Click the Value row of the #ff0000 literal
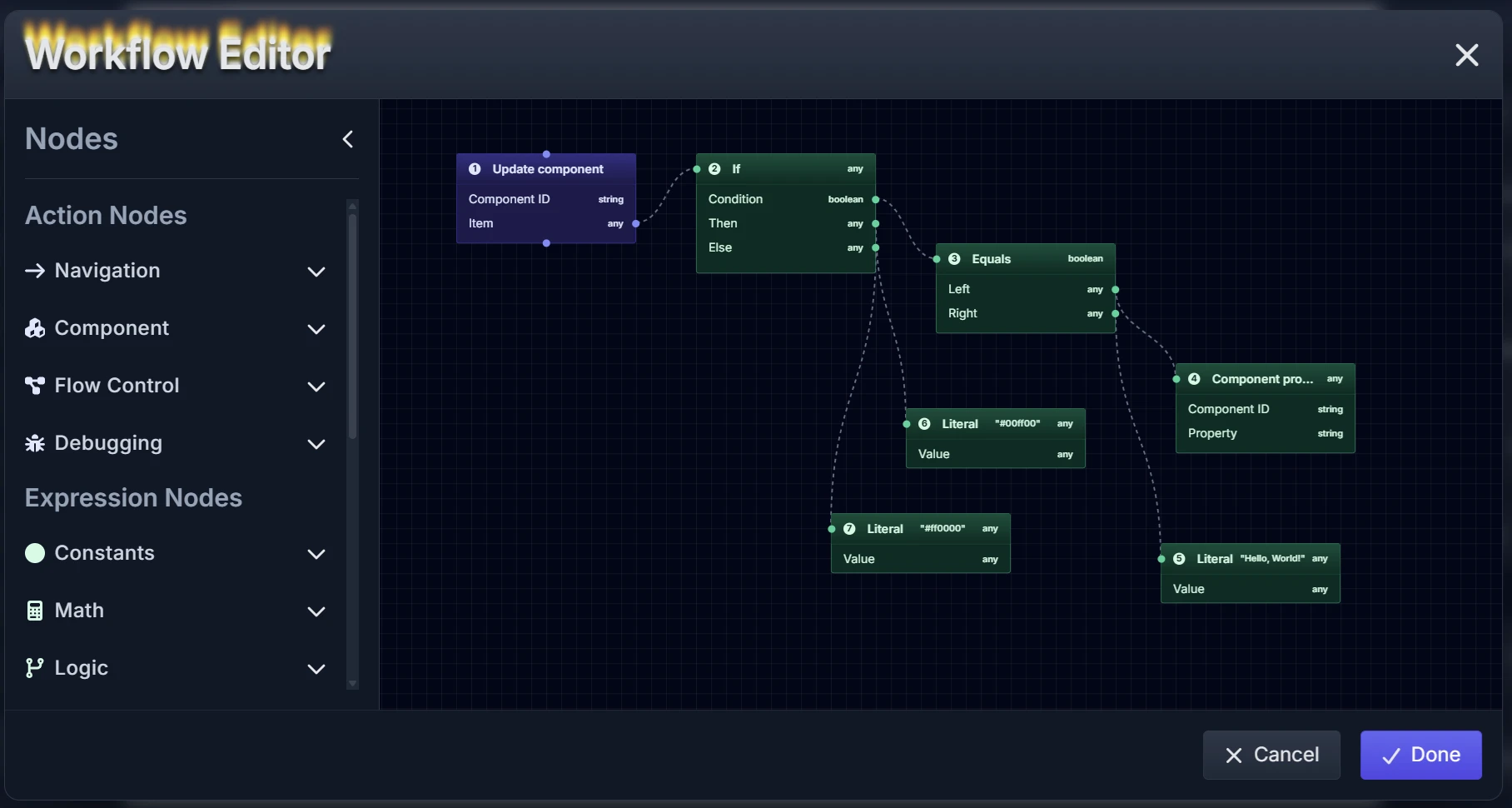 pos(921,559)
